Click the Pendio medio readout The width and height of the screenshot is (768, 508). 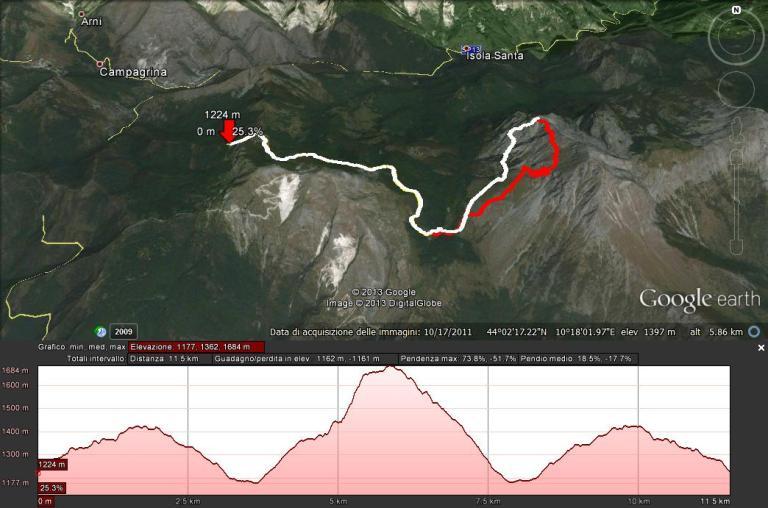tap(577, 359)
